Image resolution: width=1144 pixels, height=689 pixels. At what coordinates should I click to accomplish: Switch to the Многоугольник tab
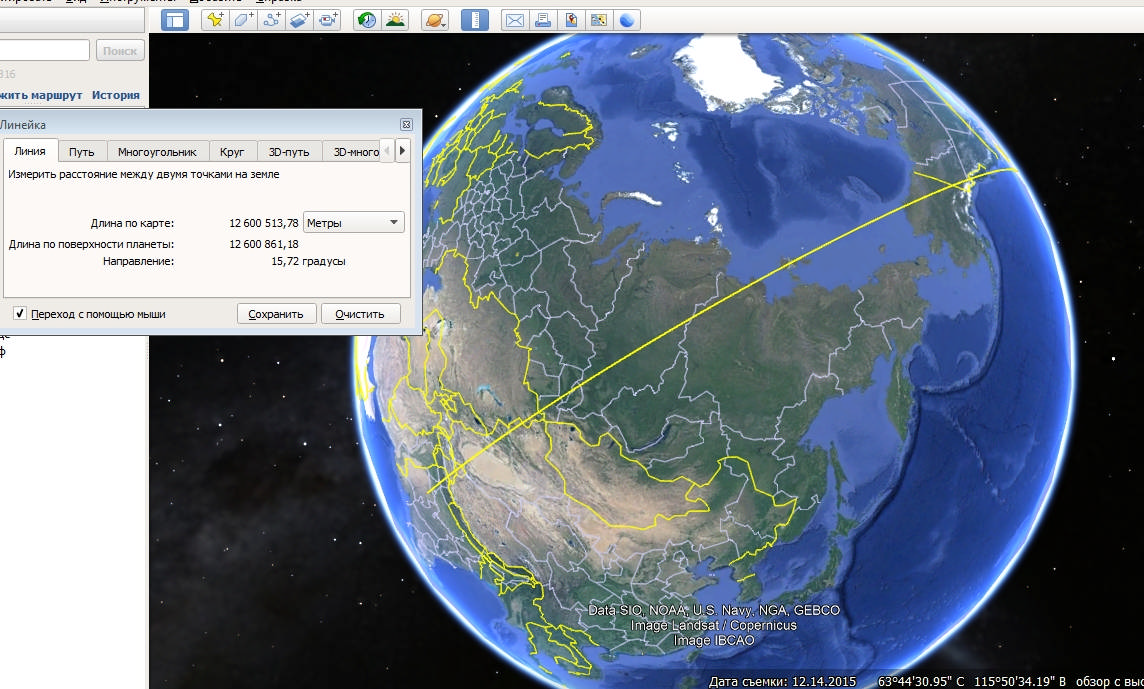(157, 152)
